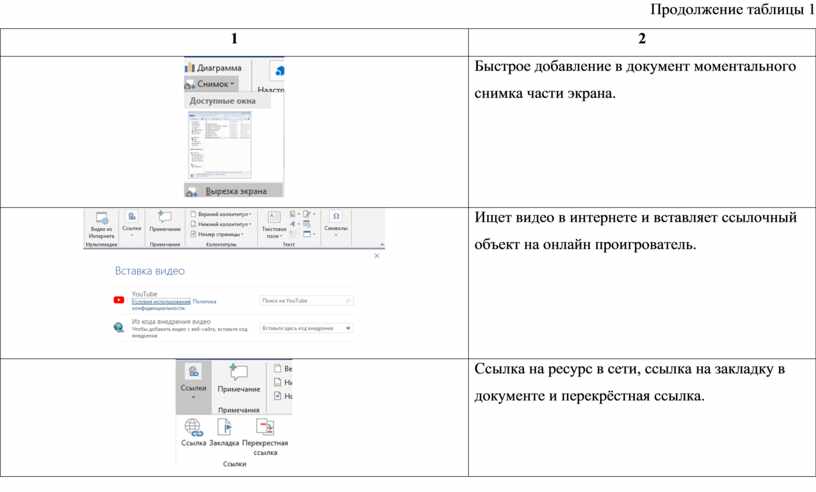This screenshot has height=492, width=816.
Task: Expand the Номер страницы dropdown
Action: point(218,234)
